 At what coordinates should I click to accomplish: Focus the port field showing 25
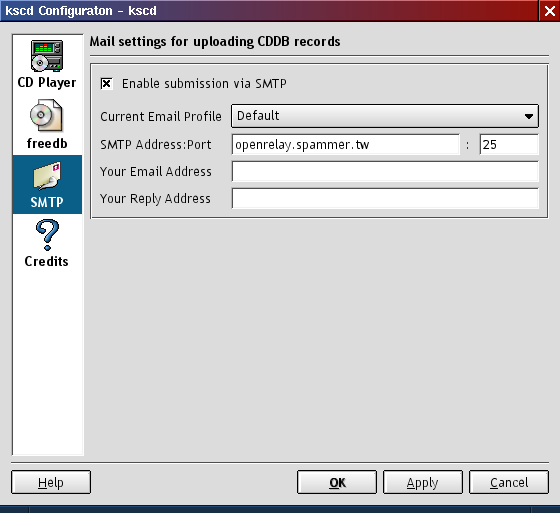(x=509, y=144)
